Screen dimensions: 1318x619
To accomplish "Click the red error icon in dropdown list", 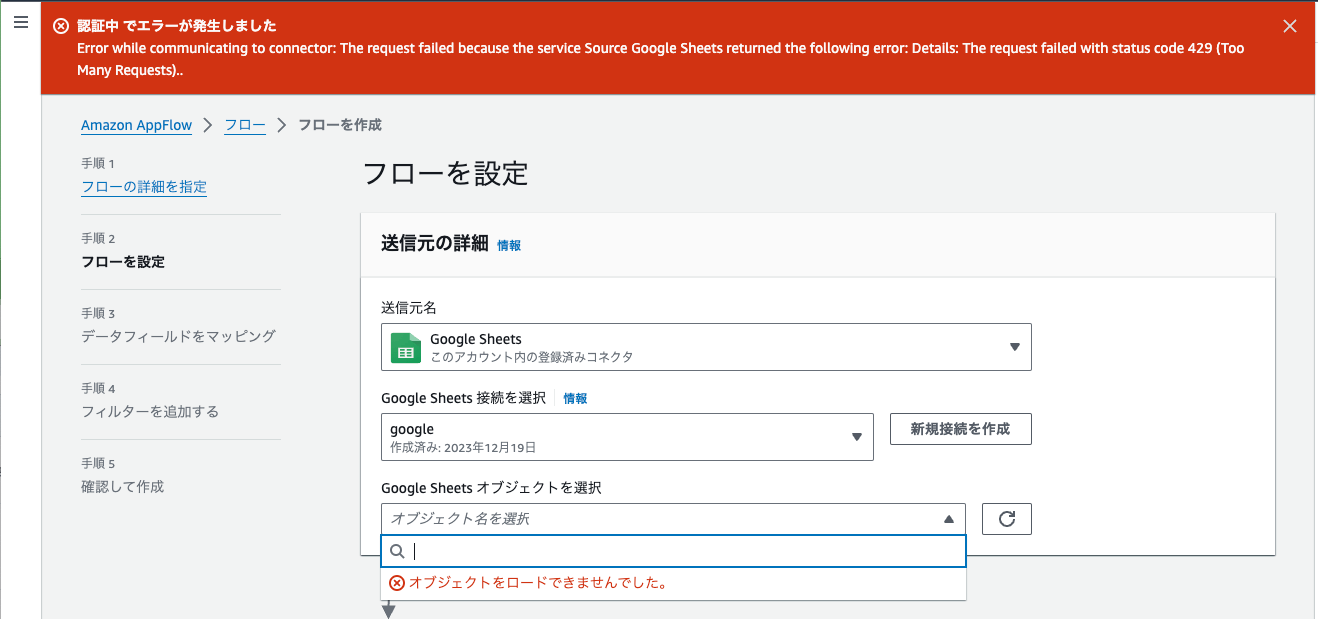I will point(397,583).
